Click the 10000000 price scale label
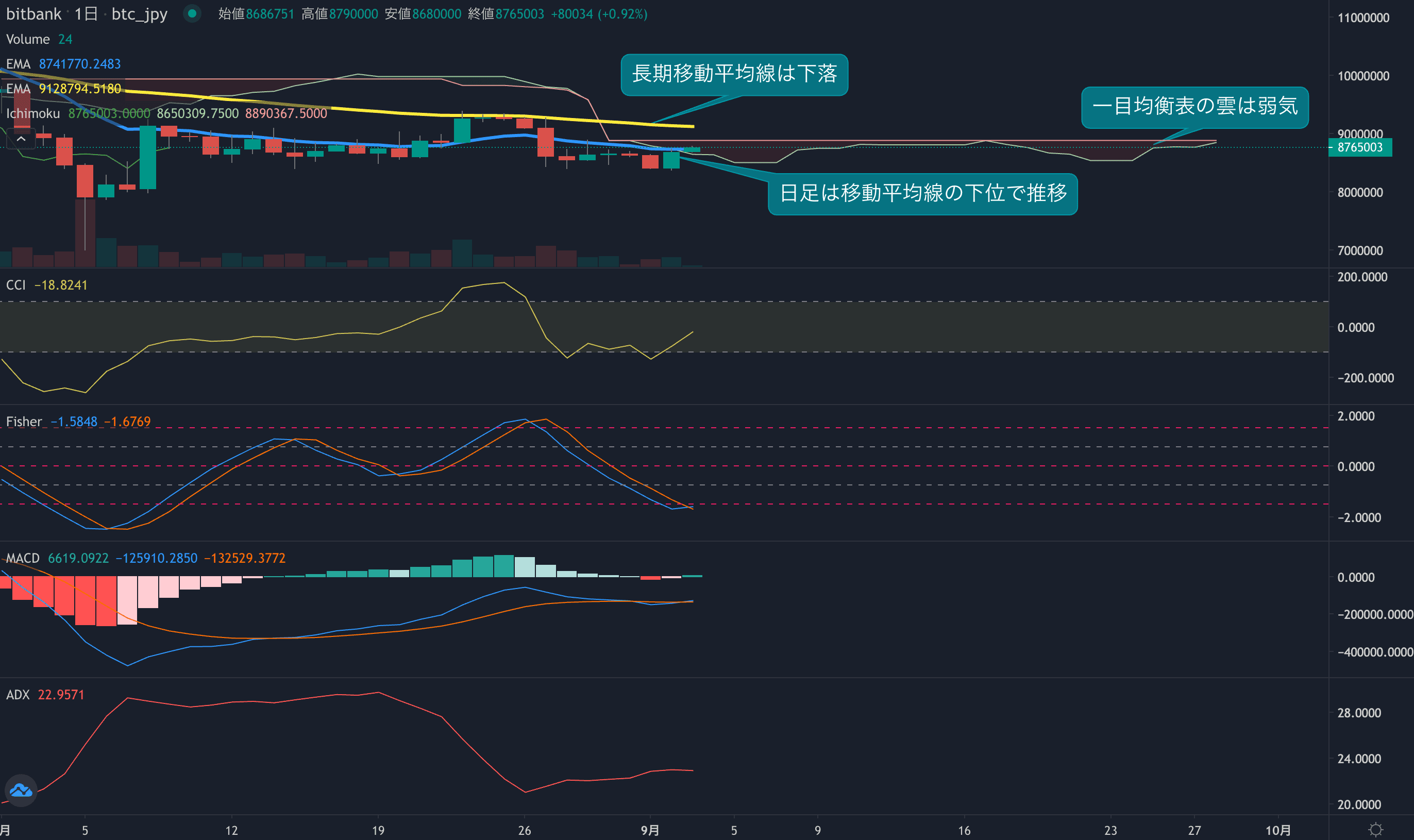Image resolution: width=1414 pixels, height=840 pixels. (1362, 76)
